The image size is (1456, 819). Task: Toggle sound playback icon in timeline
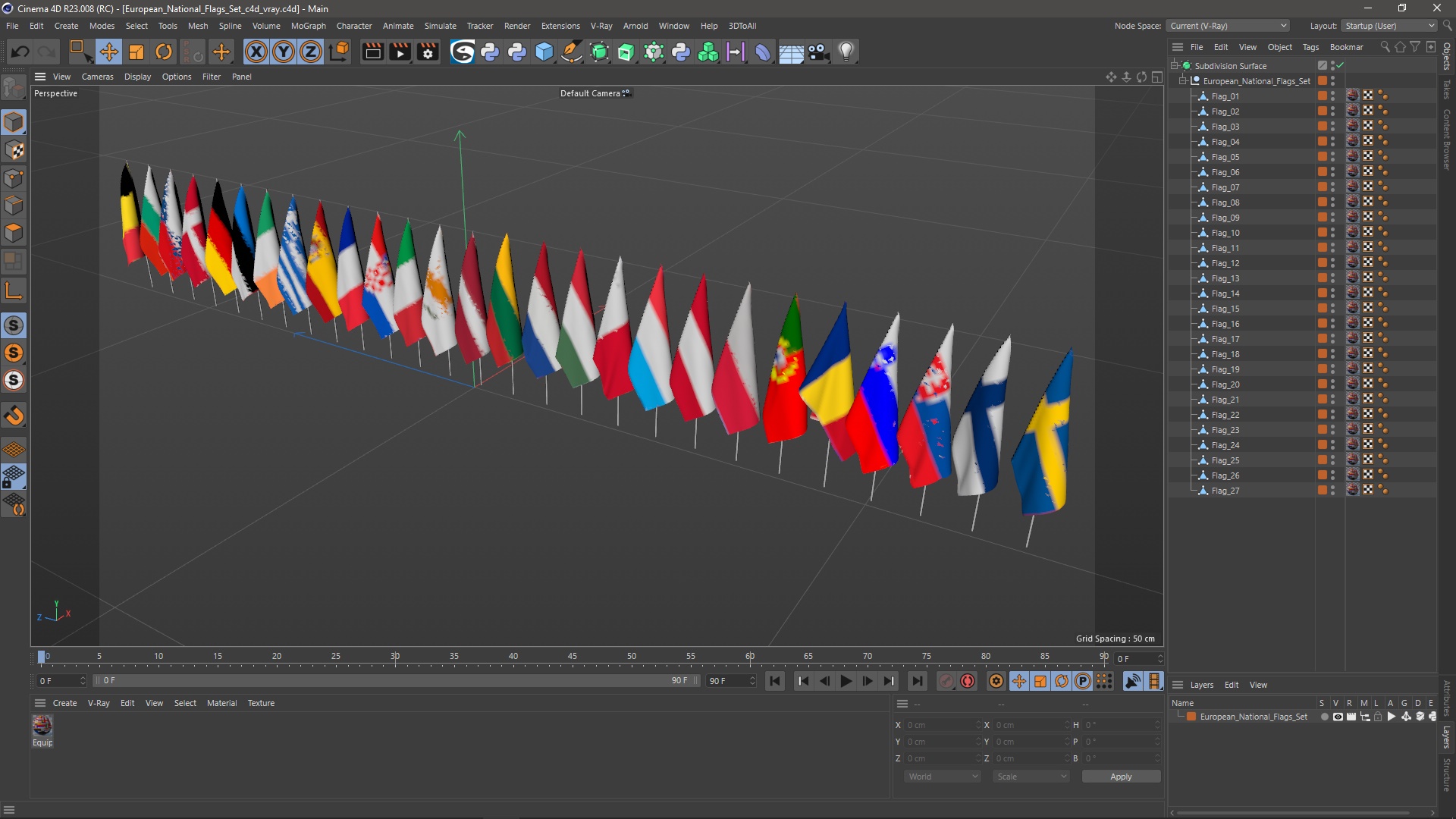coord(1132,681)
